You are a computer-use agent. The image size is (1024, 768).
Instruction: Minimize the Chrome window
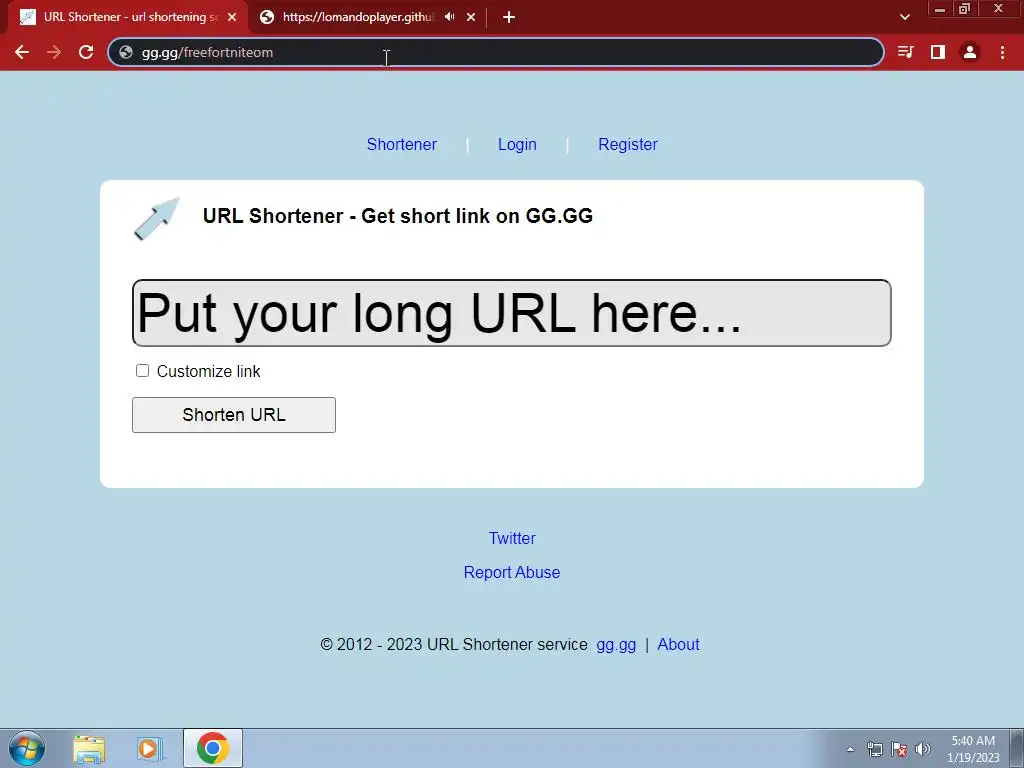tap(940, 9)
